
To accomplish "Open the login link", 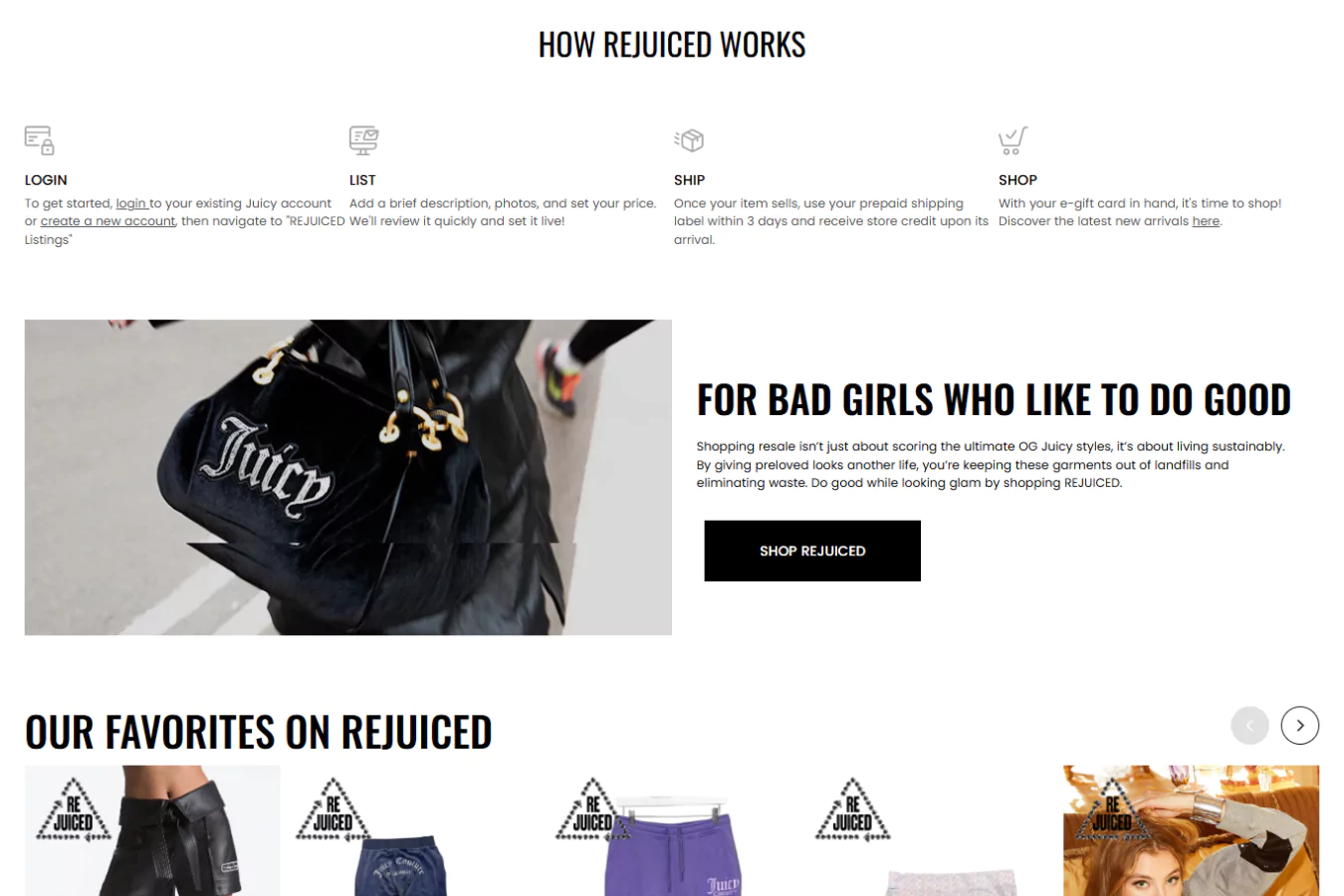I will coord(130,203).
